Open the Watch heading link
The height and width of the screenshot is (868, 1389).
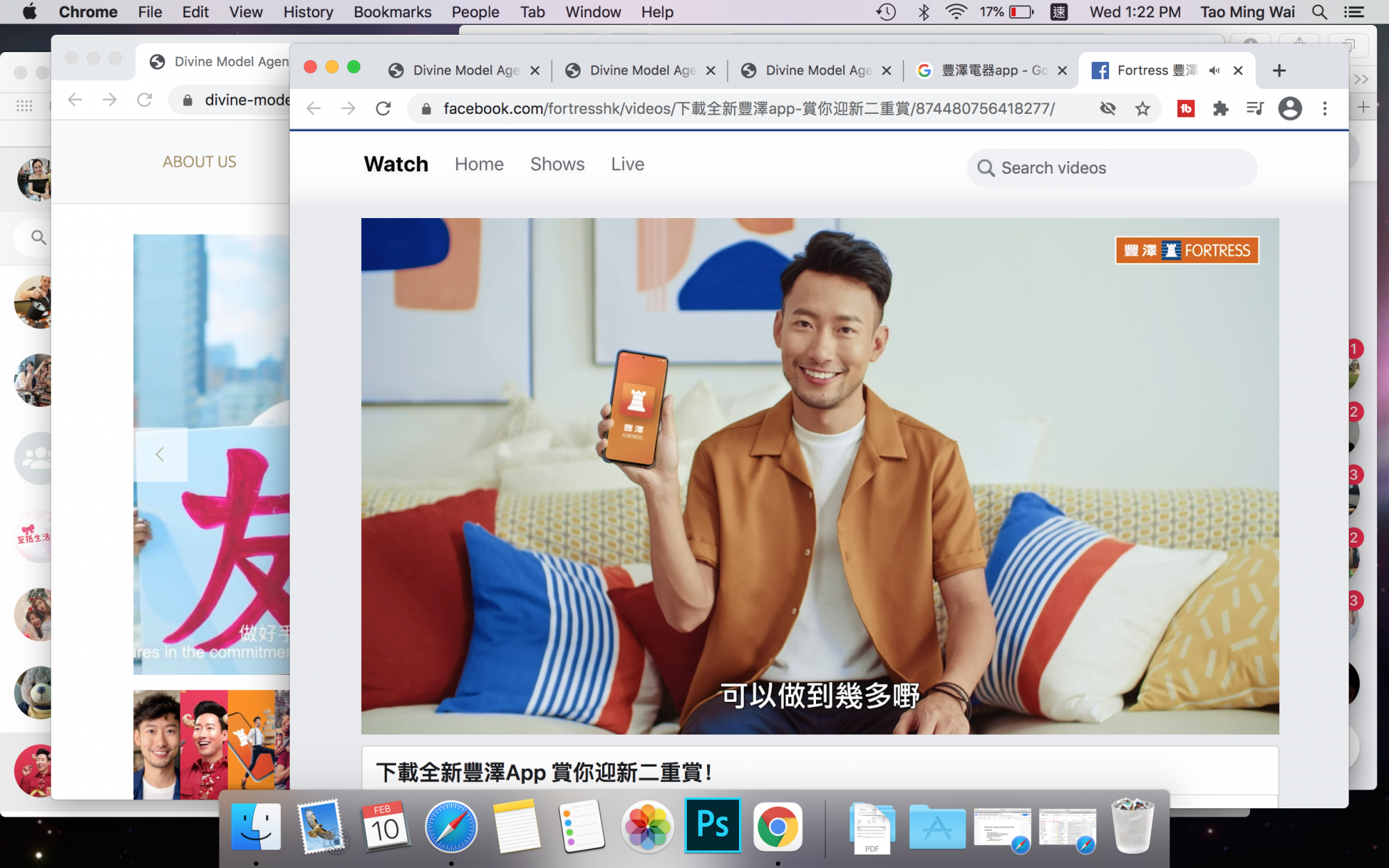tap(396, 164)
